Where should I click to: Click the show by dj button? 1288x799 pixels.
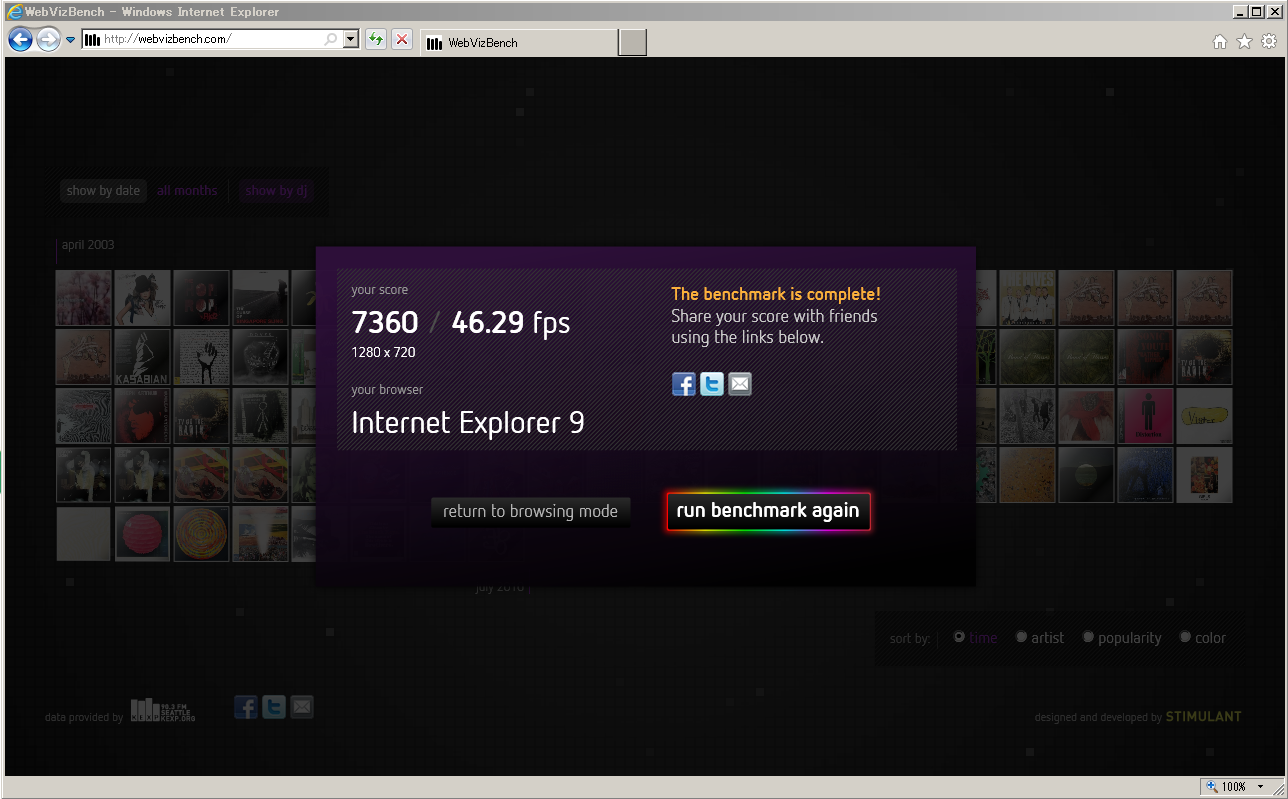pyautogui.click(x=276, y=190)
